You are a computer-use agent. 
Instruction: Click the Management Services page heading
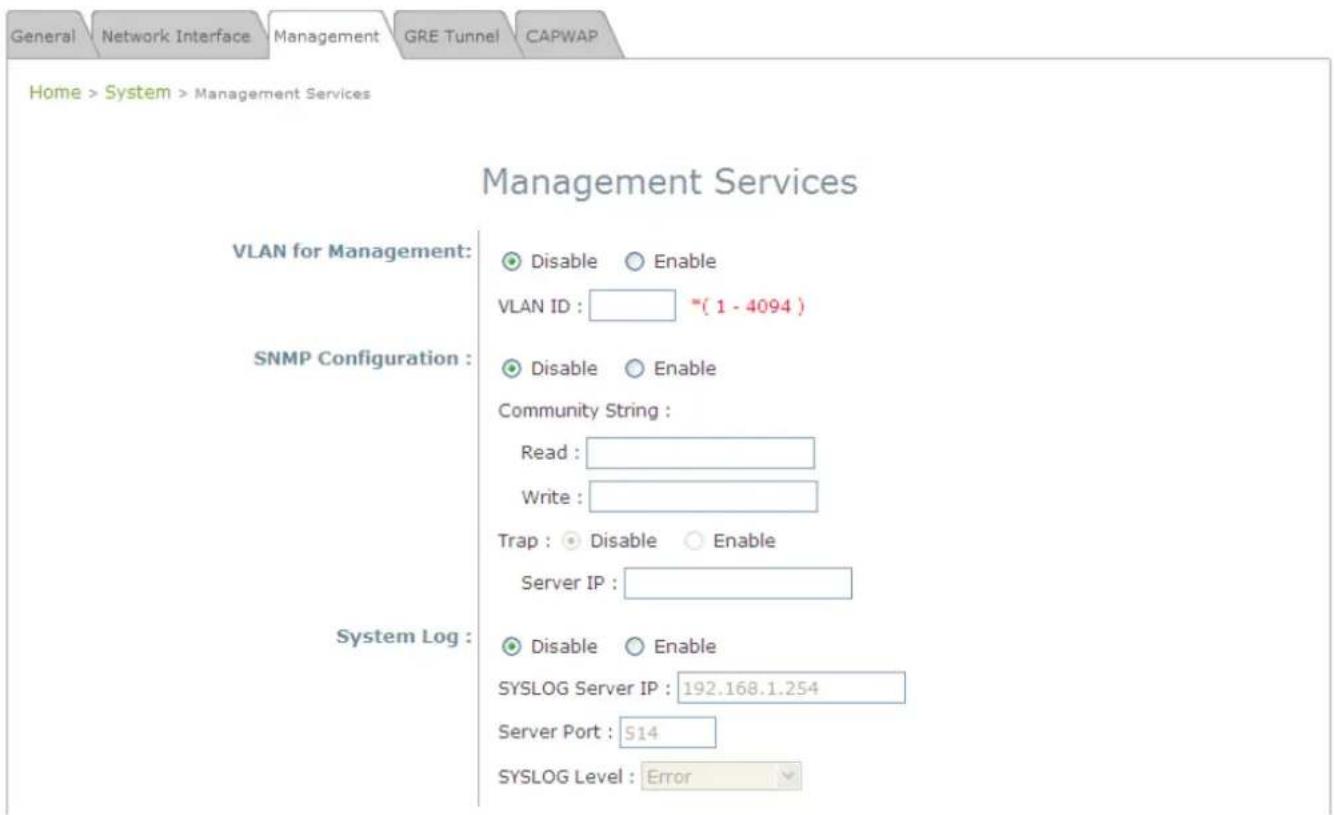(669, 183)
